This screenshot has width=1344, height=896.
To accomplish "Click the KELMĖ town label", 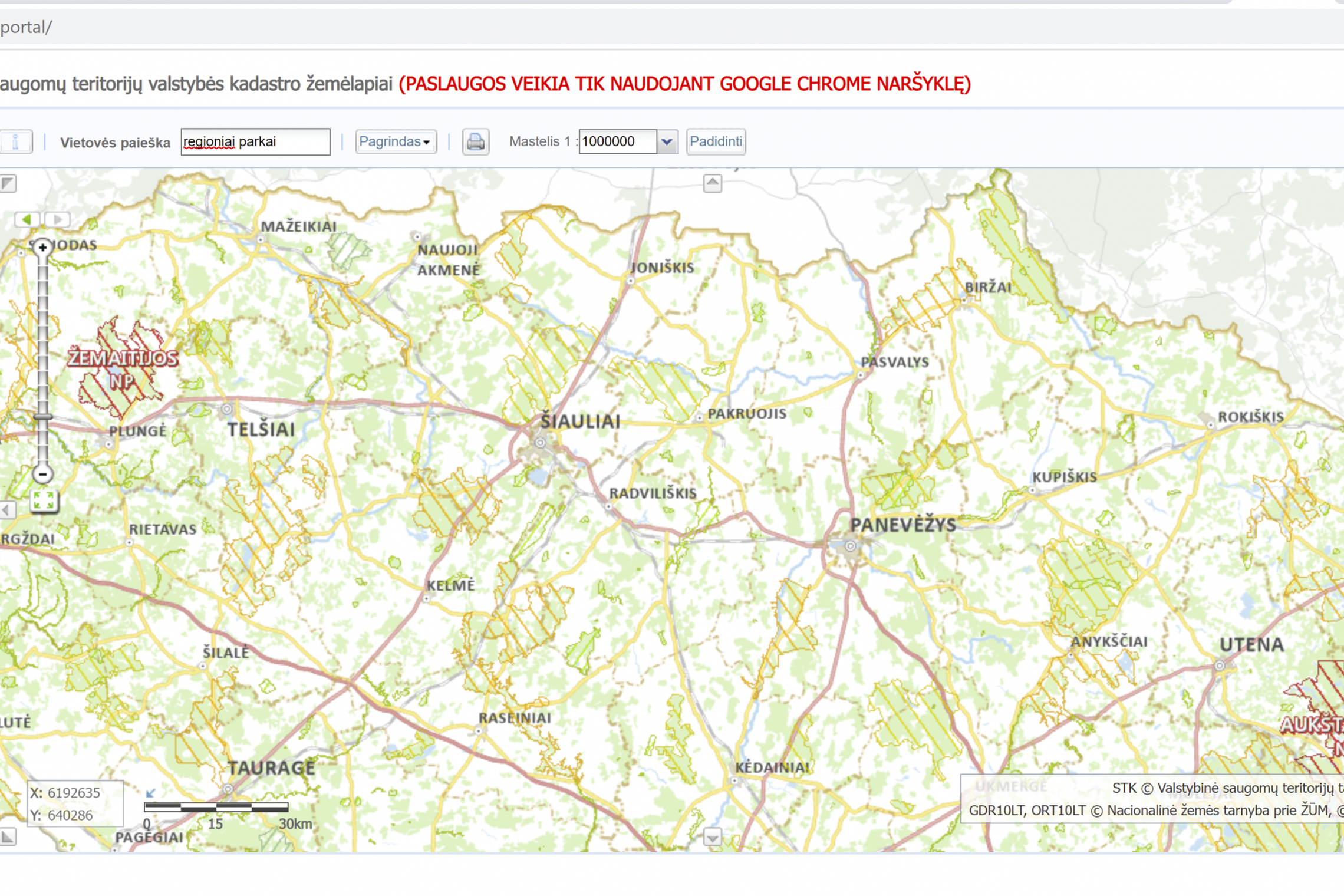I will [451, 586].
